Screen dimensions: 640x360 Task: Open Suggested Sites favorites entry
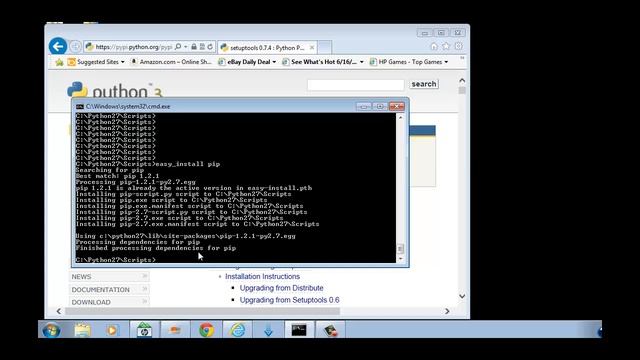pos(96,62)
